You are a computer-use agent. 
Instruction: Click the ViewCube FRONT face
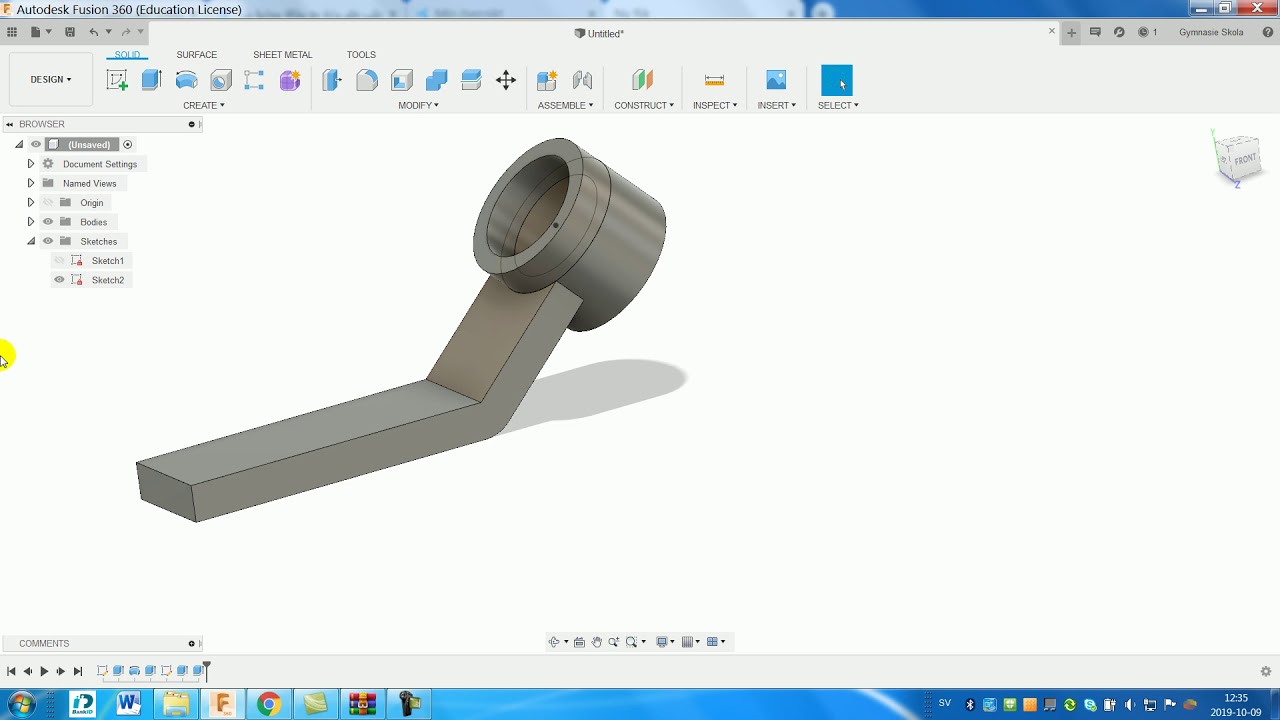point(1244,160)
